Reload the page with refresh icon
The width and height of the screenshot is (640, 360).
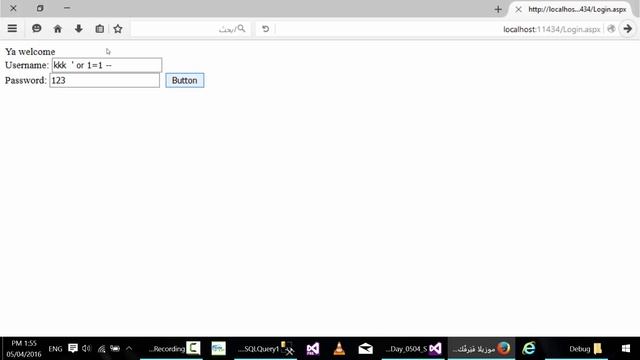click(x=265, y=29)
